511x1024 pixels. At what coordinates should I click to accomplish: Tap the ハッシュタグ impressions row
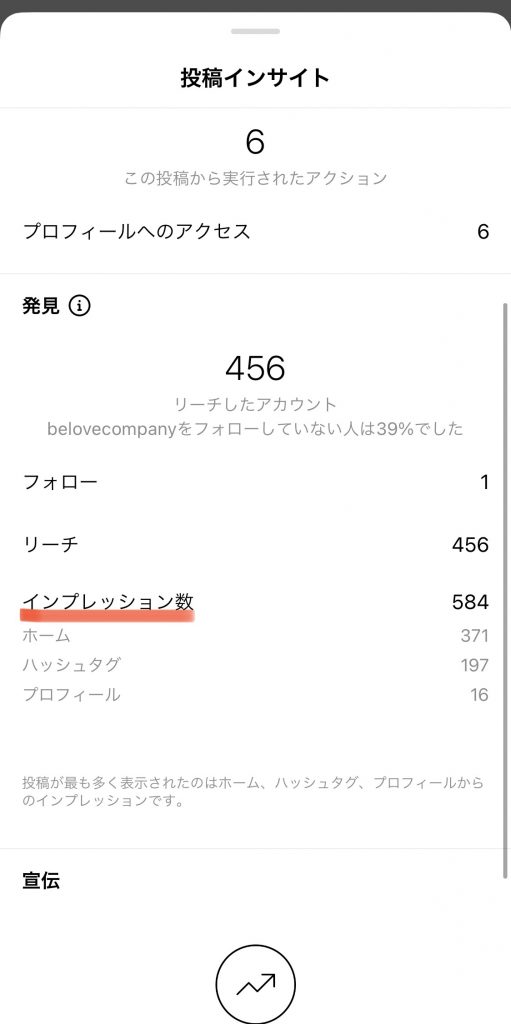(256, 665)
